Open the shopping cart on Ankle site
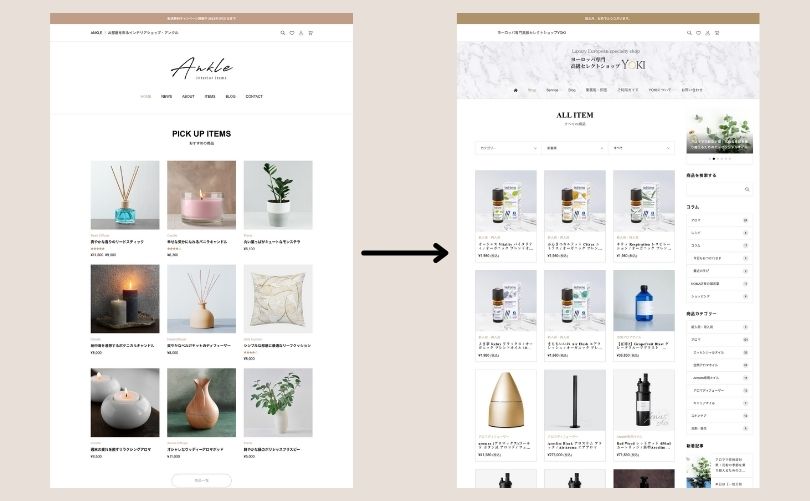Image resolution: width=810 pixels, height=501 pixels. coord(310,33)
